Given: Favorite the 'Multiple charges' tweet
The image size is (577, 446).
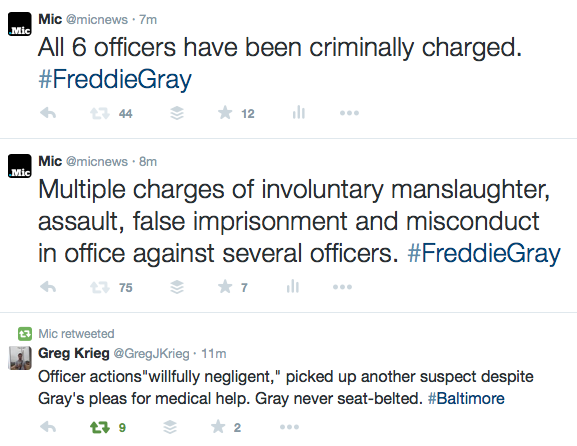Looking at the screenshot, I should click(225, 286).
